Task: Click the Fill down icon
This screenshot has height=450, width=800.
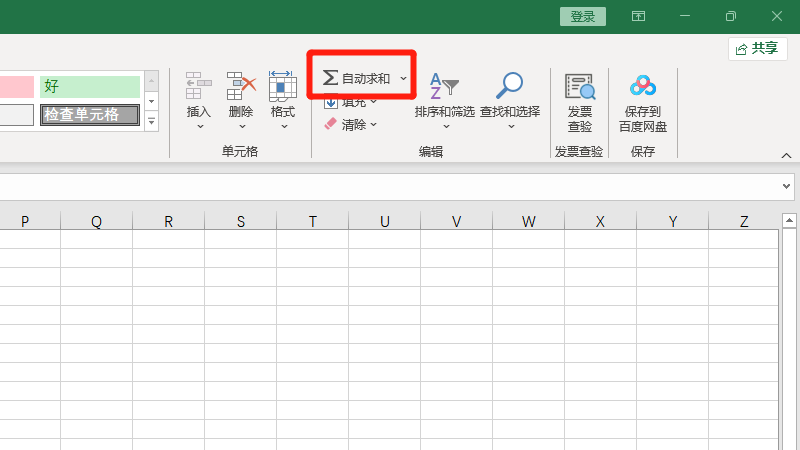Action: (x=331, y=102)
